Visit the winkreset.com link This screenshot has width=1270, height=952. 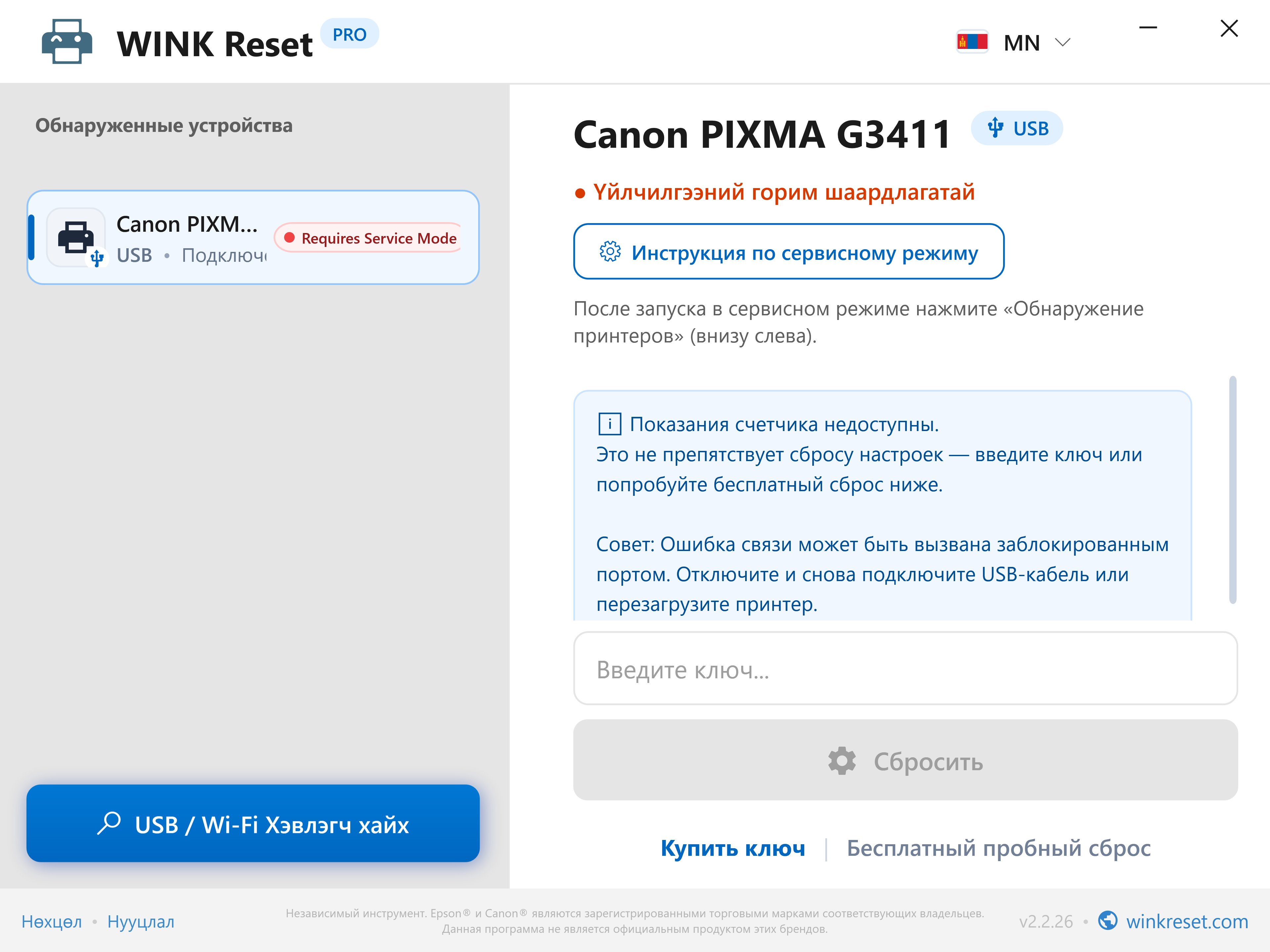click(x=1187, y=922)
